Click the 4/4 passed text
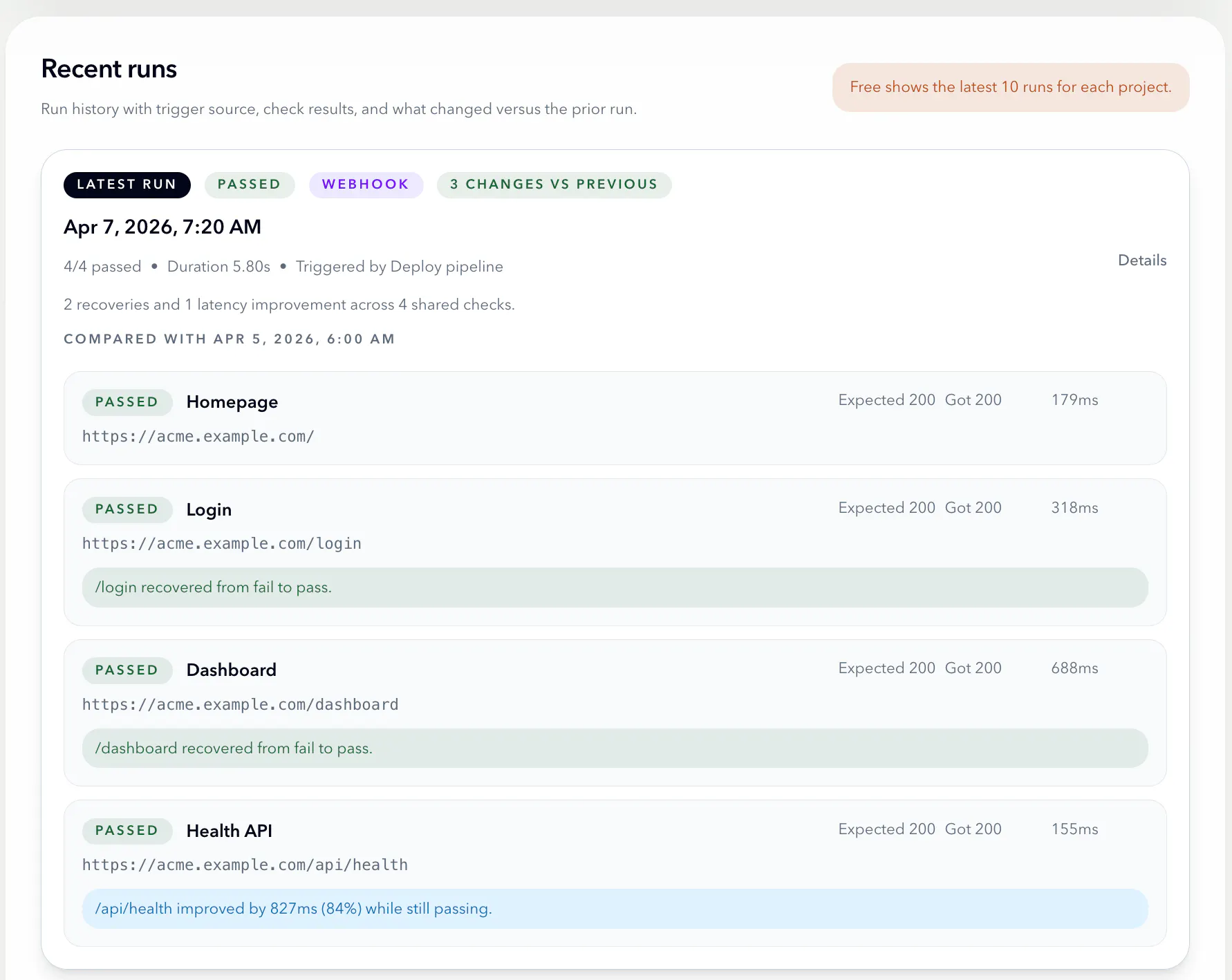The height and width of the screenshot is (980, 1232). pos(102,267)
